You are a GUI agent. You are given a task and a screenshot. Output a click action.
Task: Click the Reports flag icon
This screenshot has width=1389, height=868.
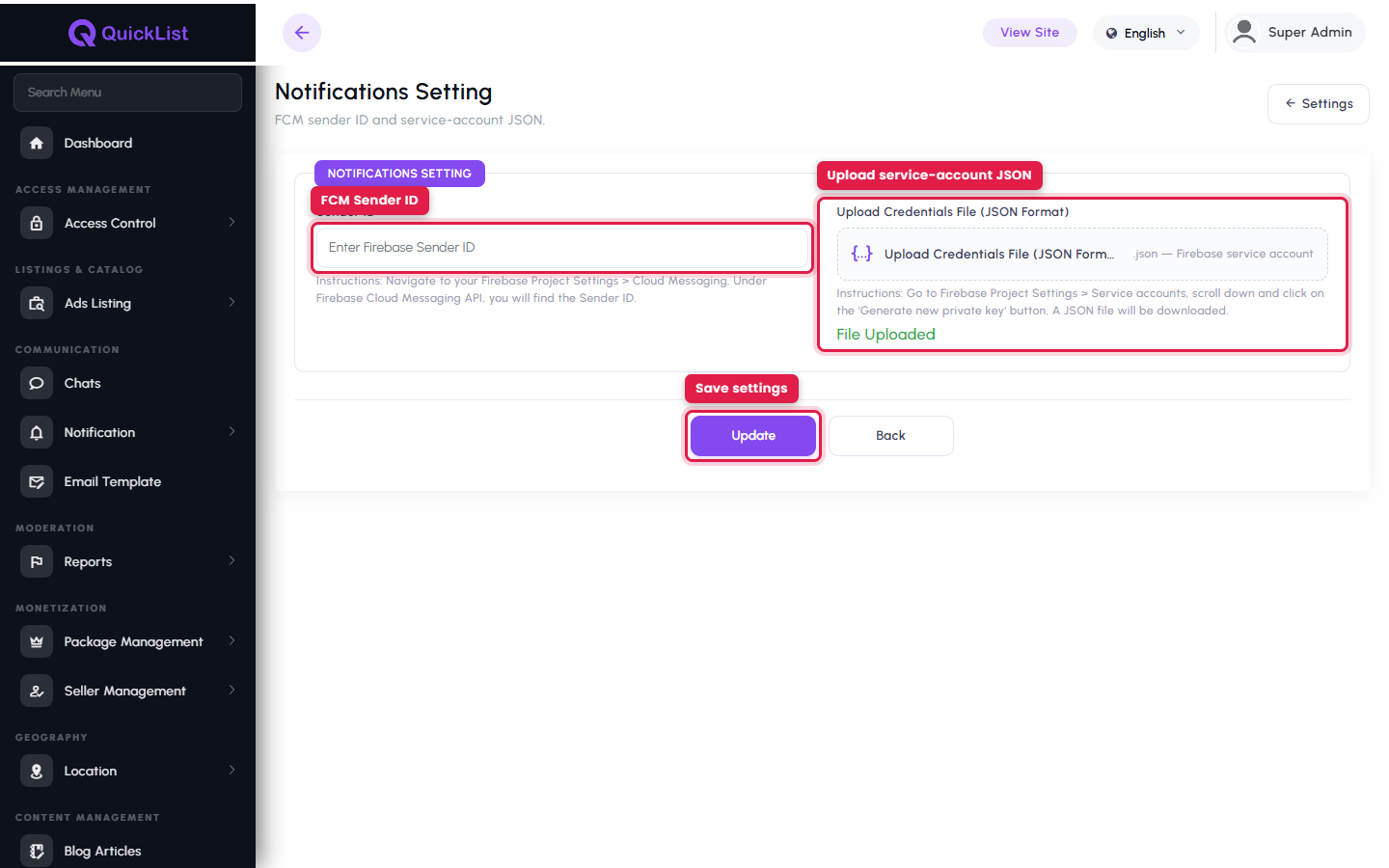37,561
